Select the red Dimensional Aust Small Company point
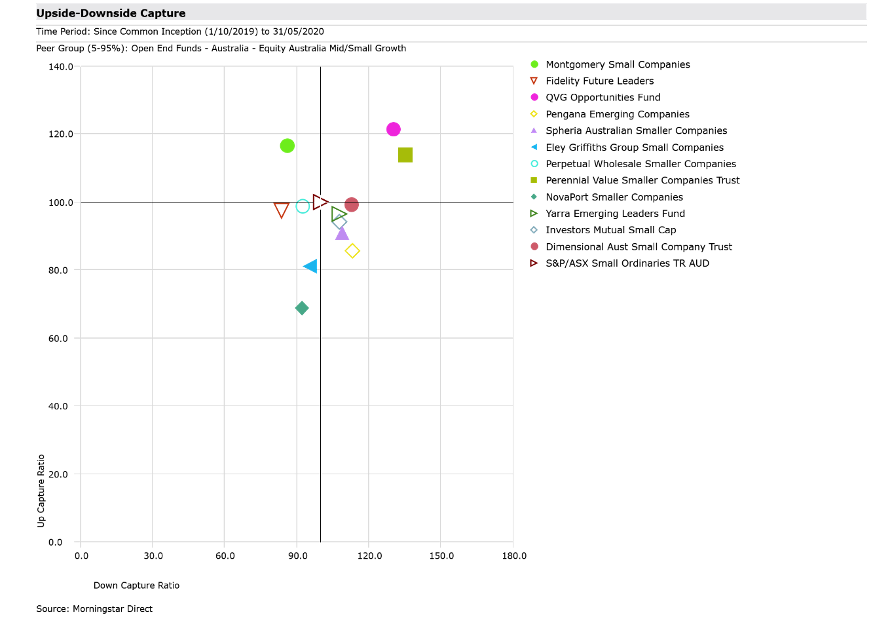Viewport: 872px width, 632px height. 351,205
